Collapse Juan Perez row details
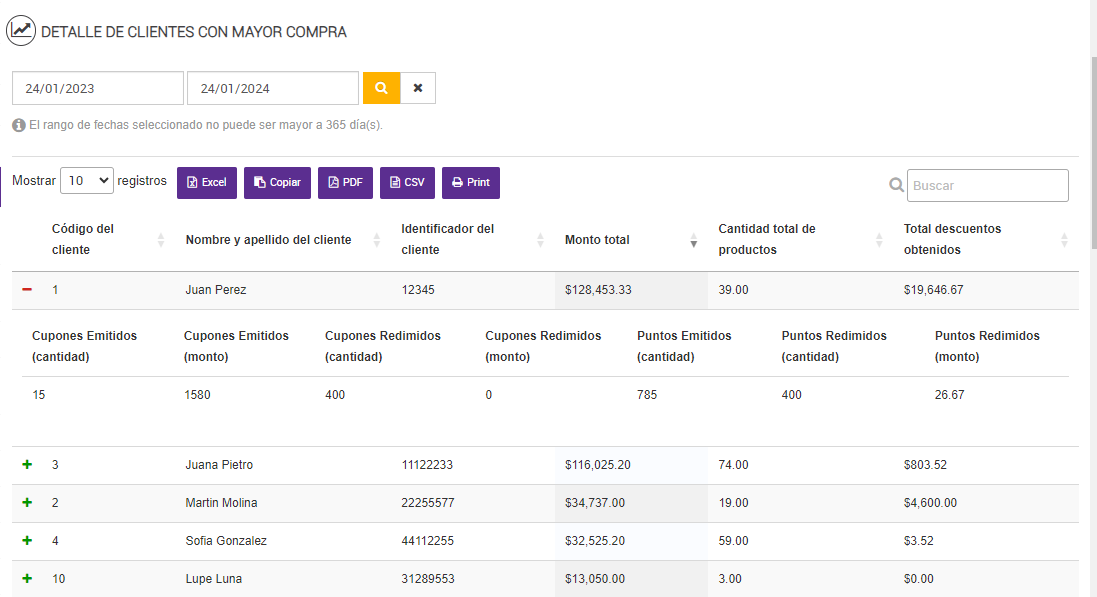Image resolution: width=1097 pixels, height=597 pixels. 27,290
